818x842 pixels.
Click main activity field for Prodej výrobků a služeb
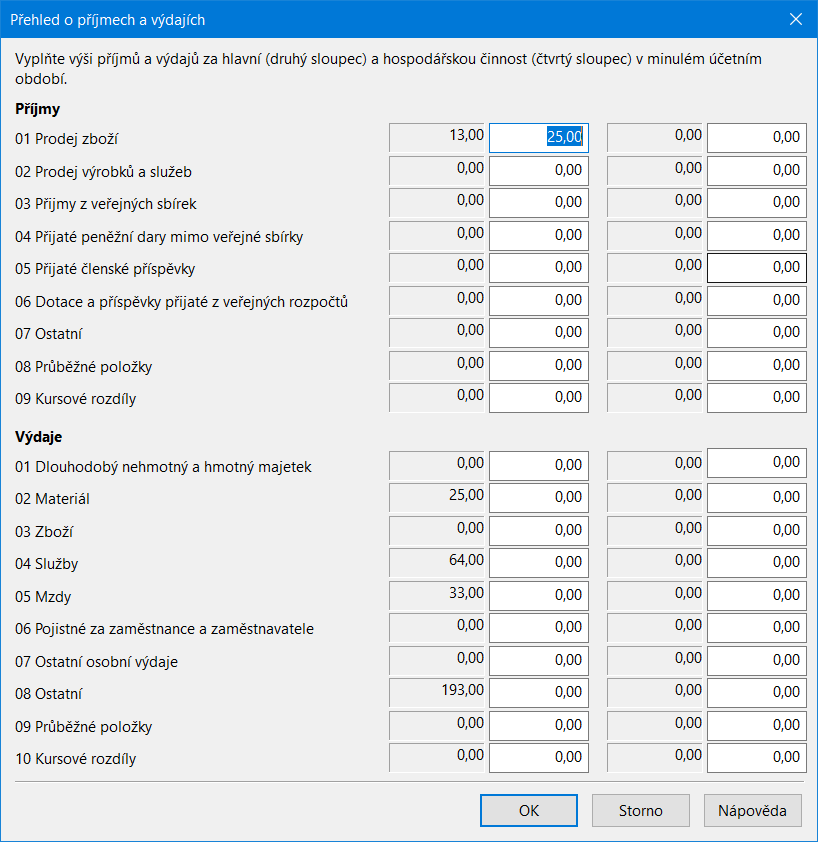[539, 171]
